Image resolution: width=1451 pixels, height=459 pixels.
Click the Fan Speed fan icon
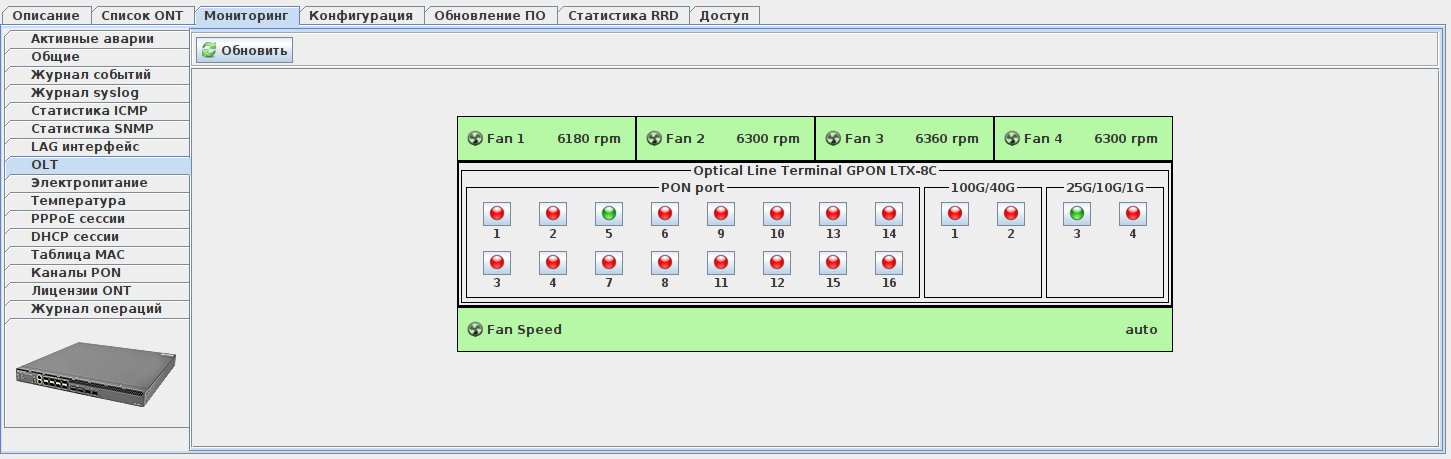click(475, 330)
